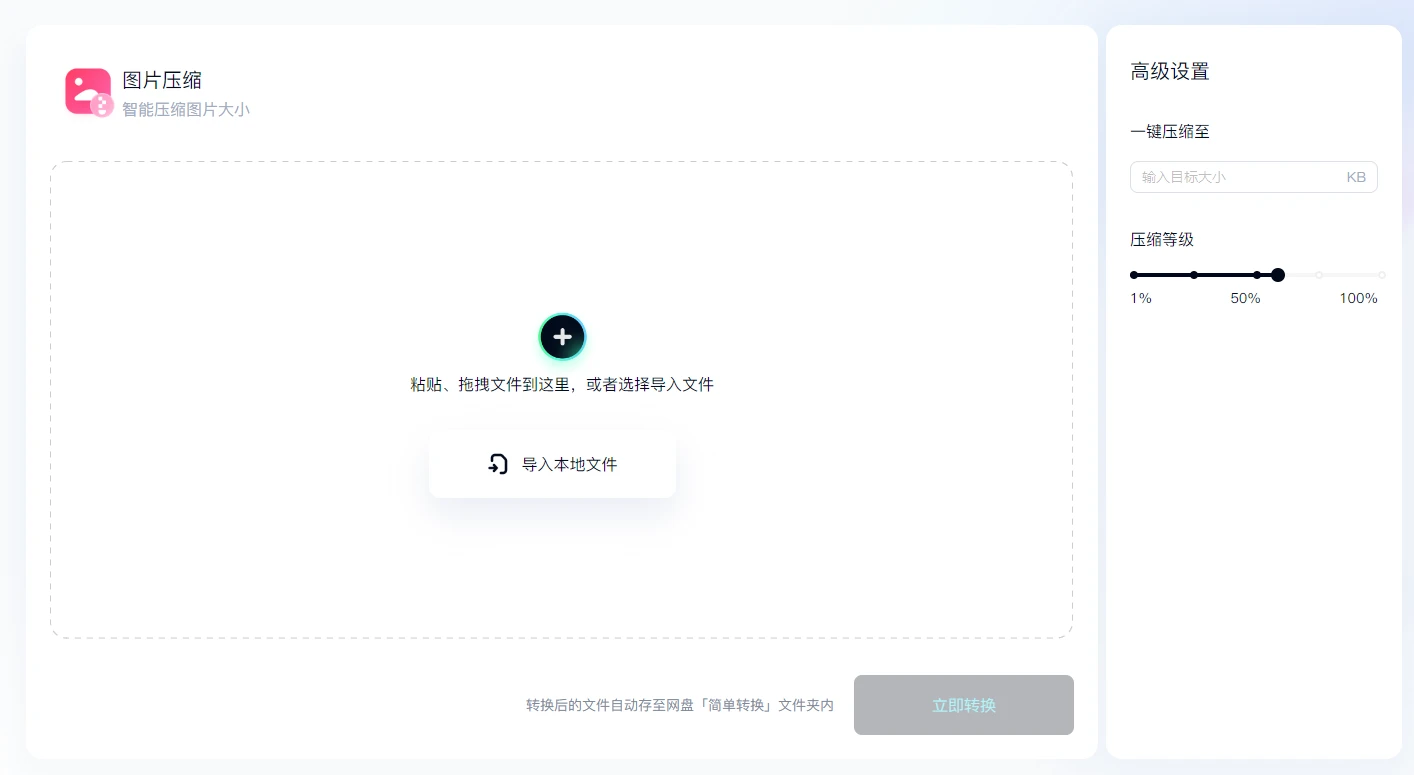Select the slider stop just before 100%
Image resolution: width=1414 pixels, height=775 pixels.
(1319, 275)
